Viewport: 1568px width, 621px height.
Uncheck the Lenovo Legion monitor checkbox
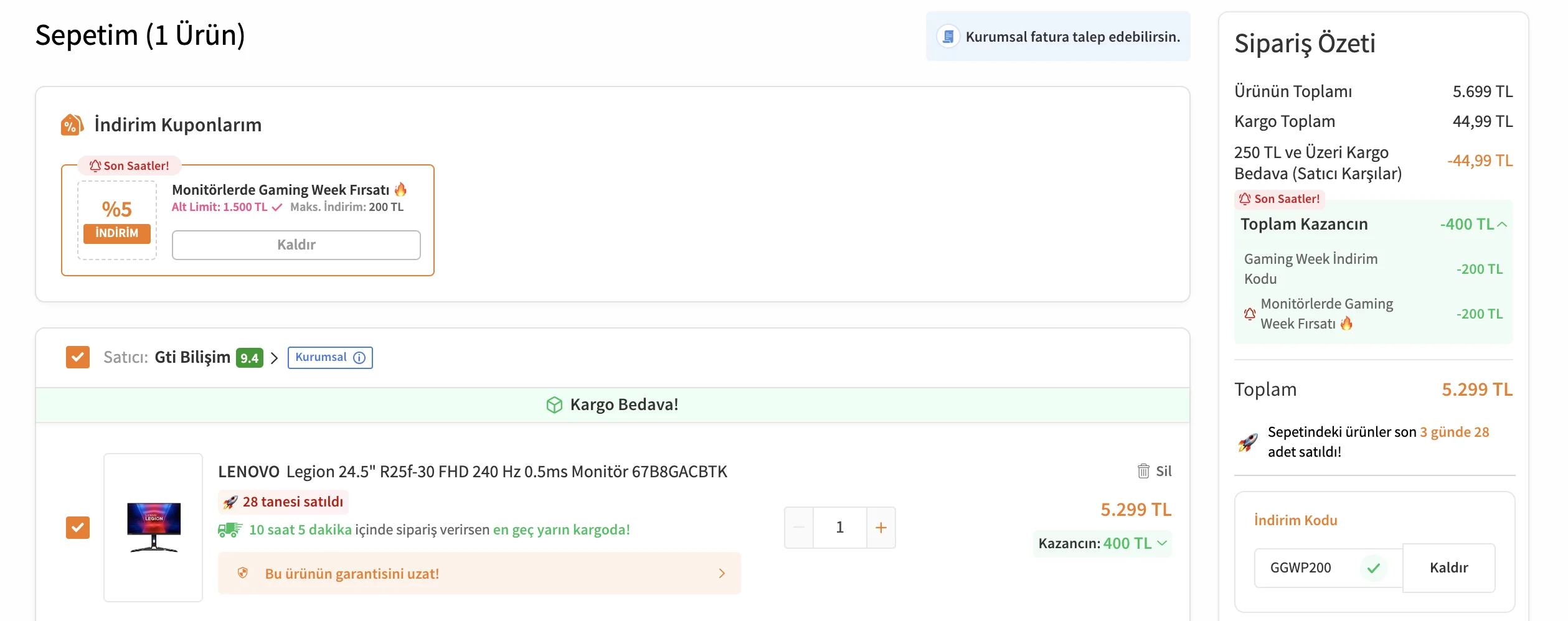[78, 528]
